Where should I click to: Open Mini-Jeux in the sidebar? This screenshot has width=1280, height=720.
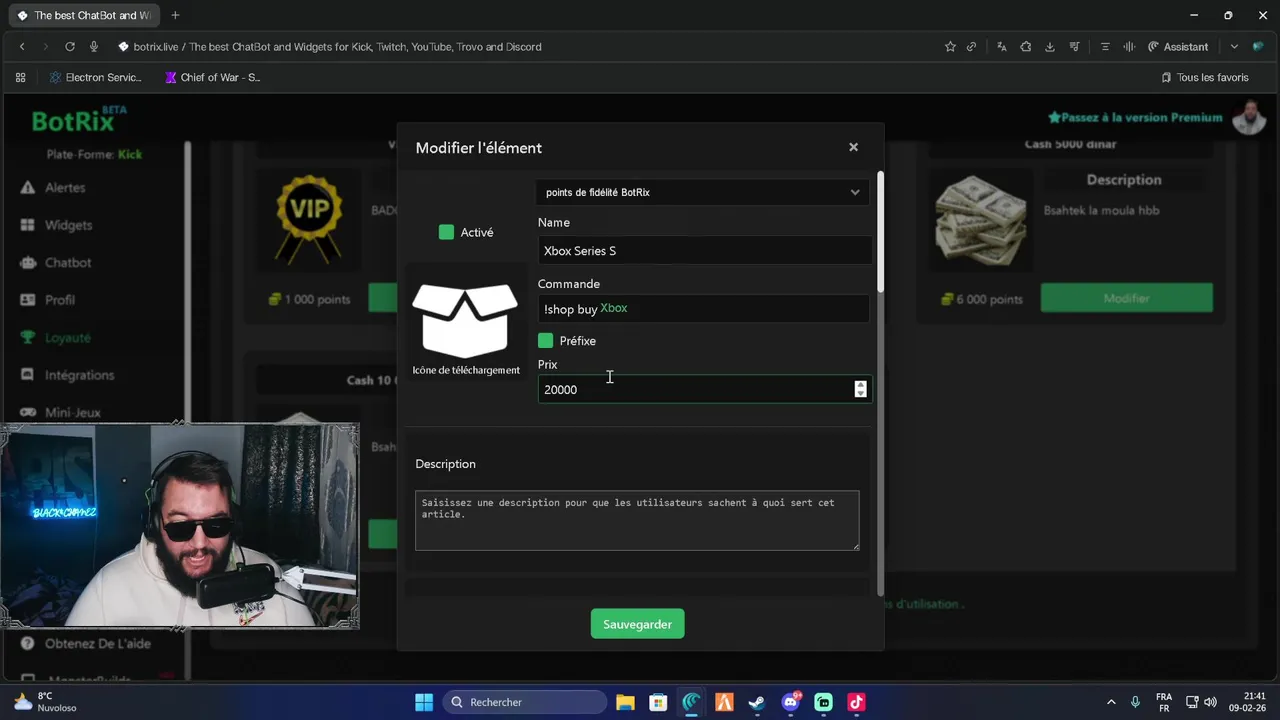pos(72,412)
